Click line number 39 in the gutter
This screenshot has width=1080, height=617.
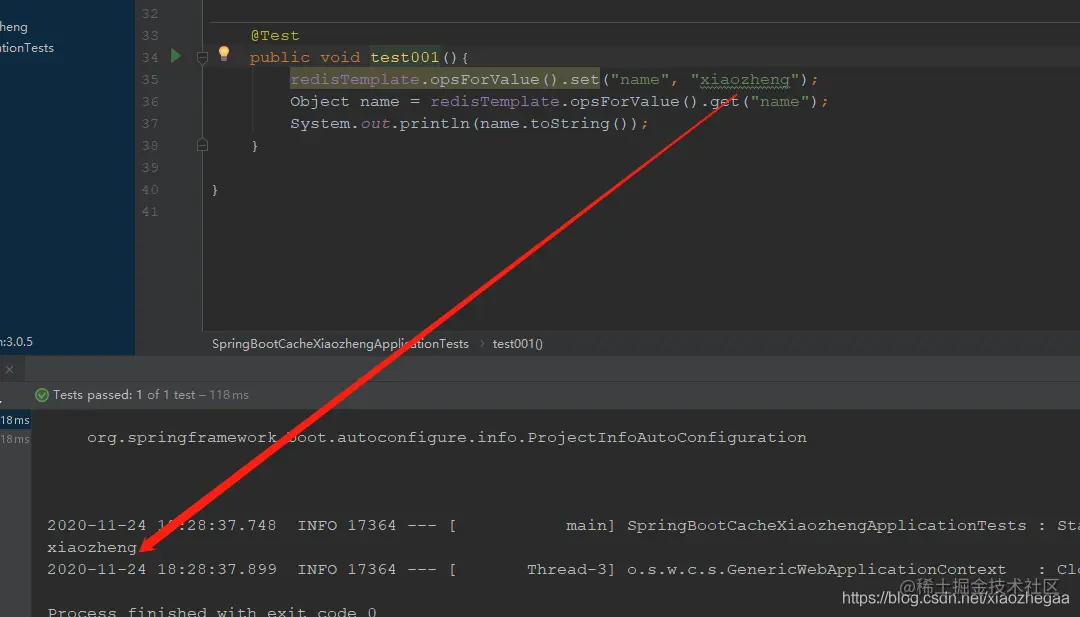tap(150, 167)
